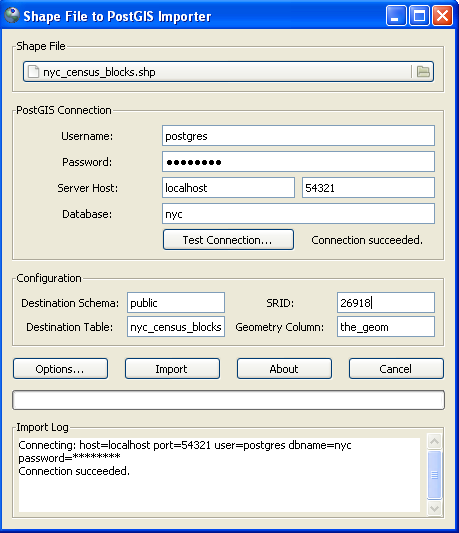459x533 pixels.
Task: Open the About dialog
Action: pyautogui.click(x=284, y=369)
